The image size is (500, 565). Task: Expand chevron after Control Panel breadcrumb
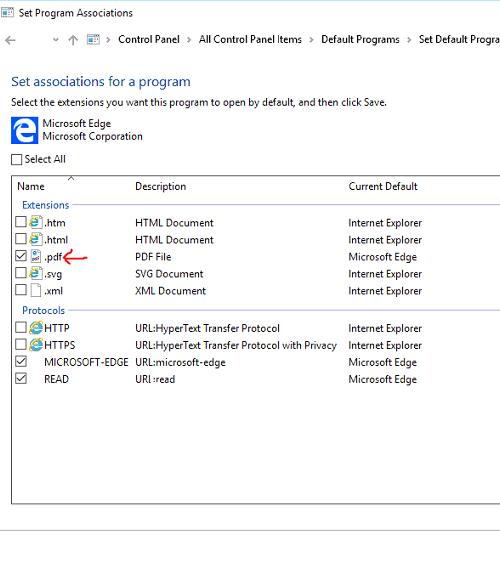pos(189,40)
